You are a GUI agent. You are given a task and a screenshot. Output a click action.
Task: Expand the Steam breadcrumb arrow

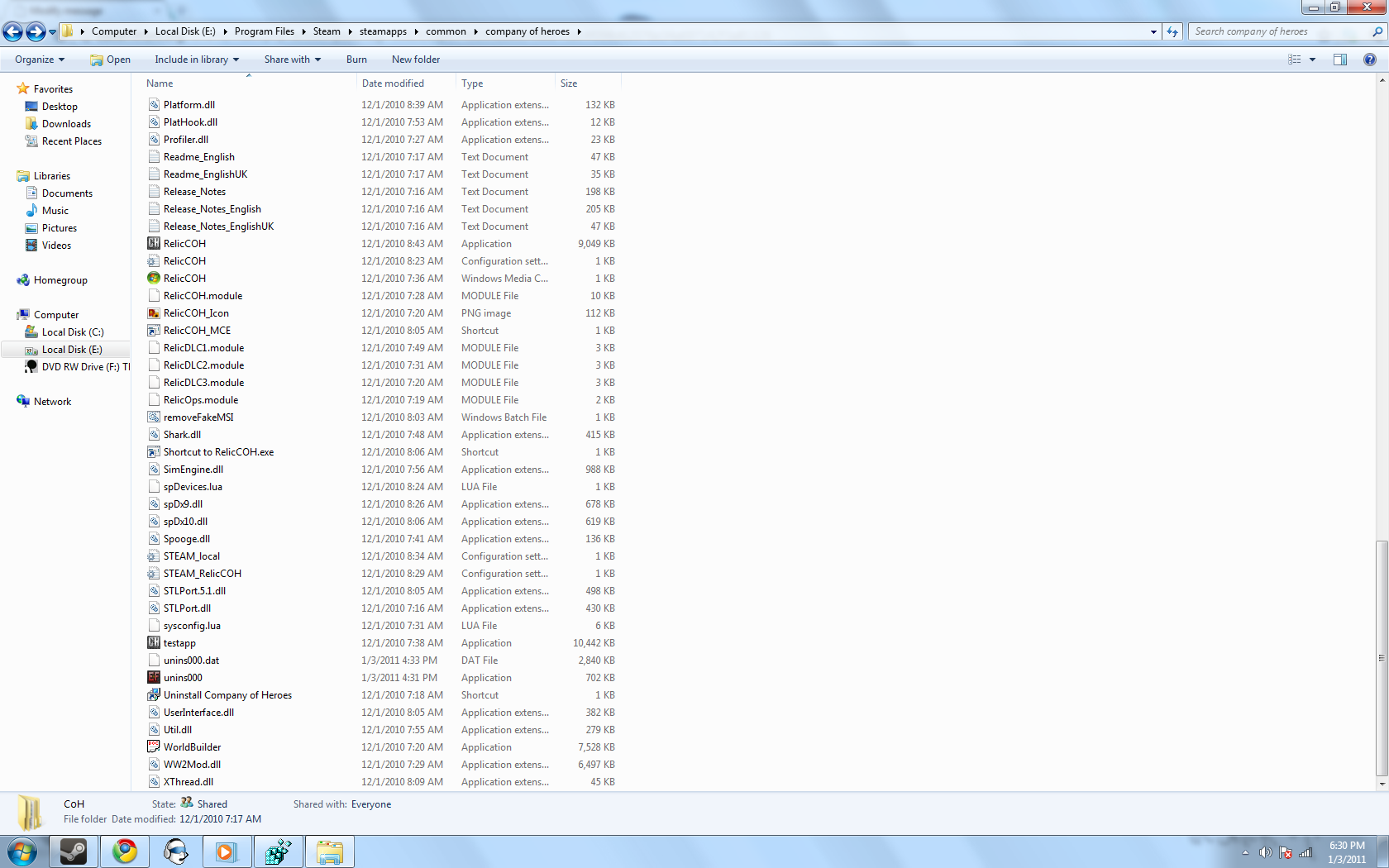click(350, 31)
